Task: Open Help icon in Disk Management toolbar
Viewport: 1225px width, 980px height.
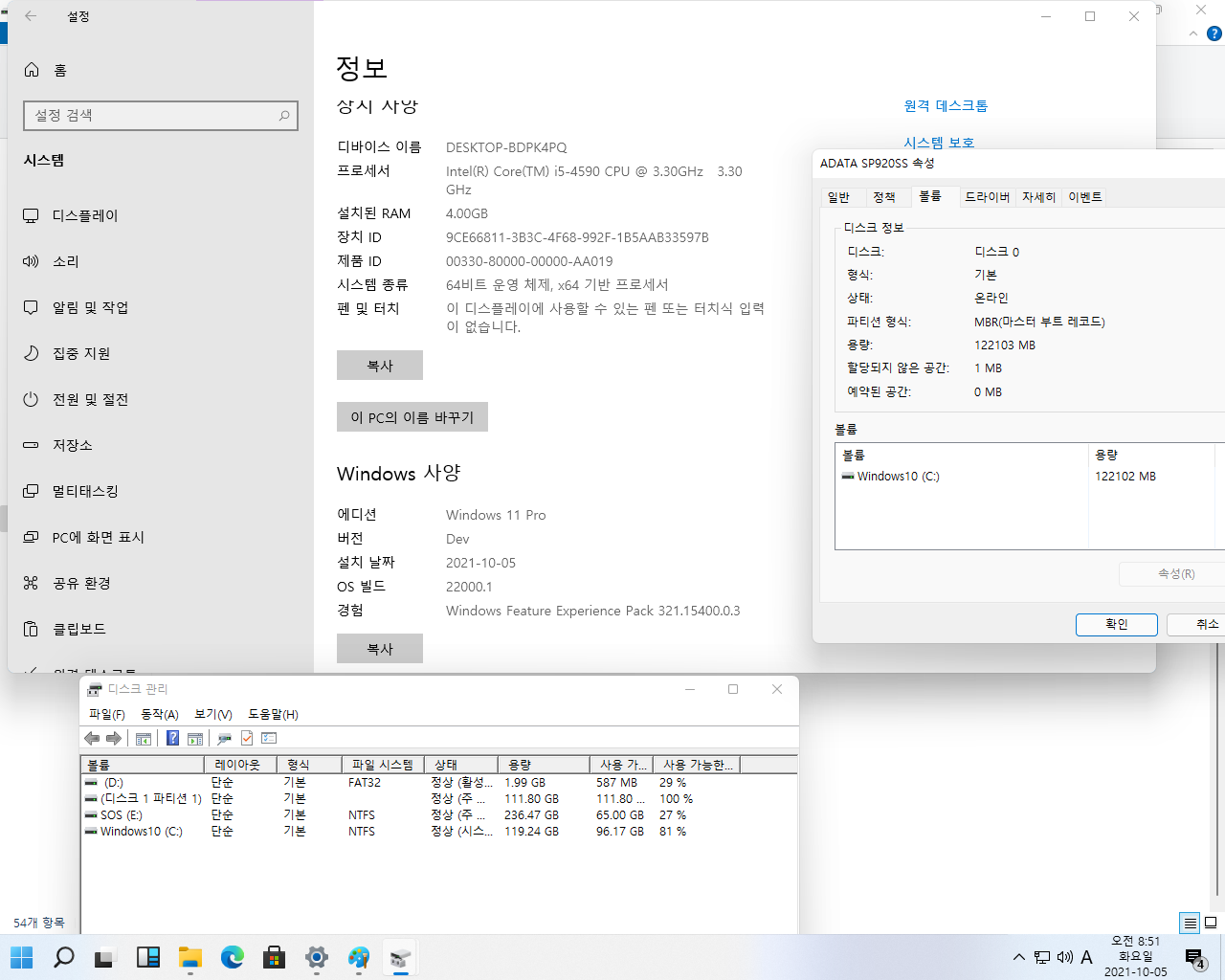Action: coord(172,738)
